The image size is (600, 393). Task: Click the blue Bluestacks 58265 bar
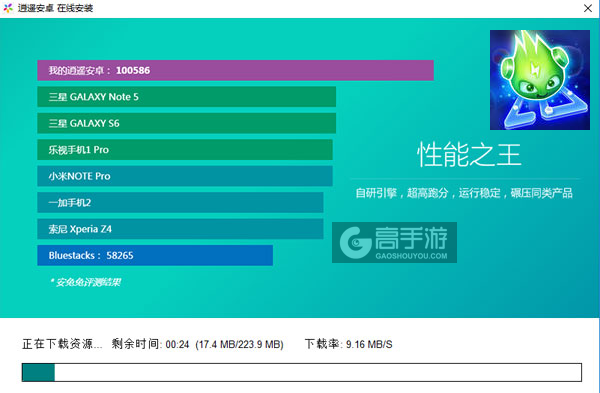[155, 255]
